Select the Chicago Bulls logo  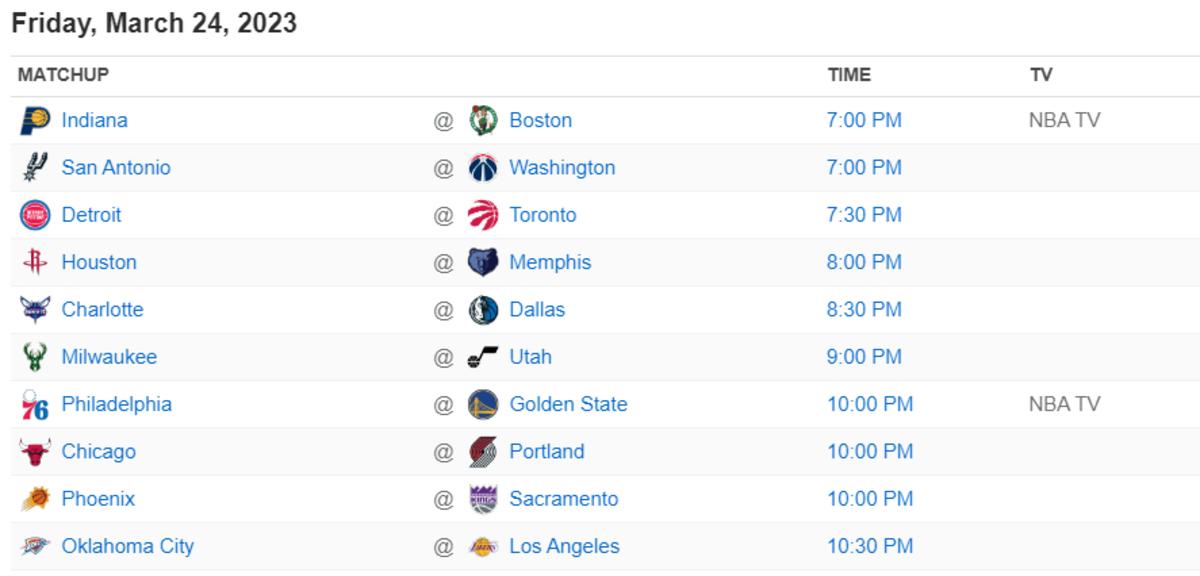(x=35, y=451)
